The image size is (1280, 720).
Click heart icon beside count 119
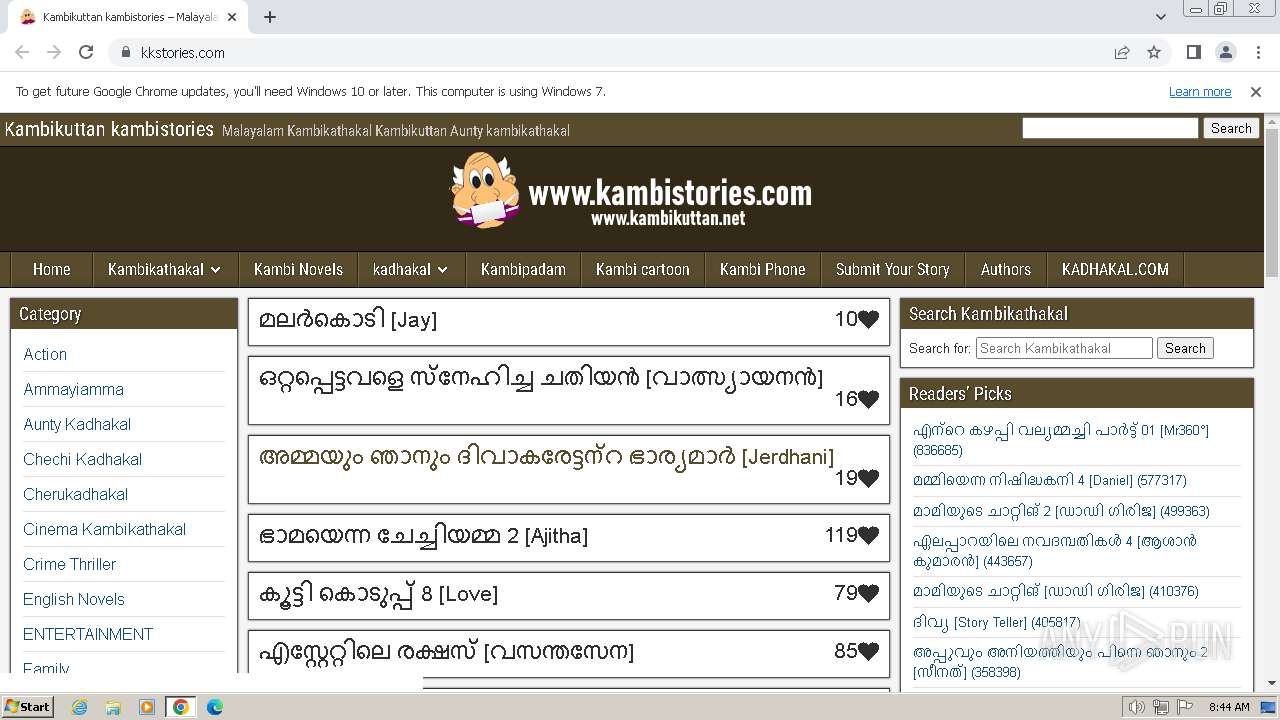click(x=868, y=536)
